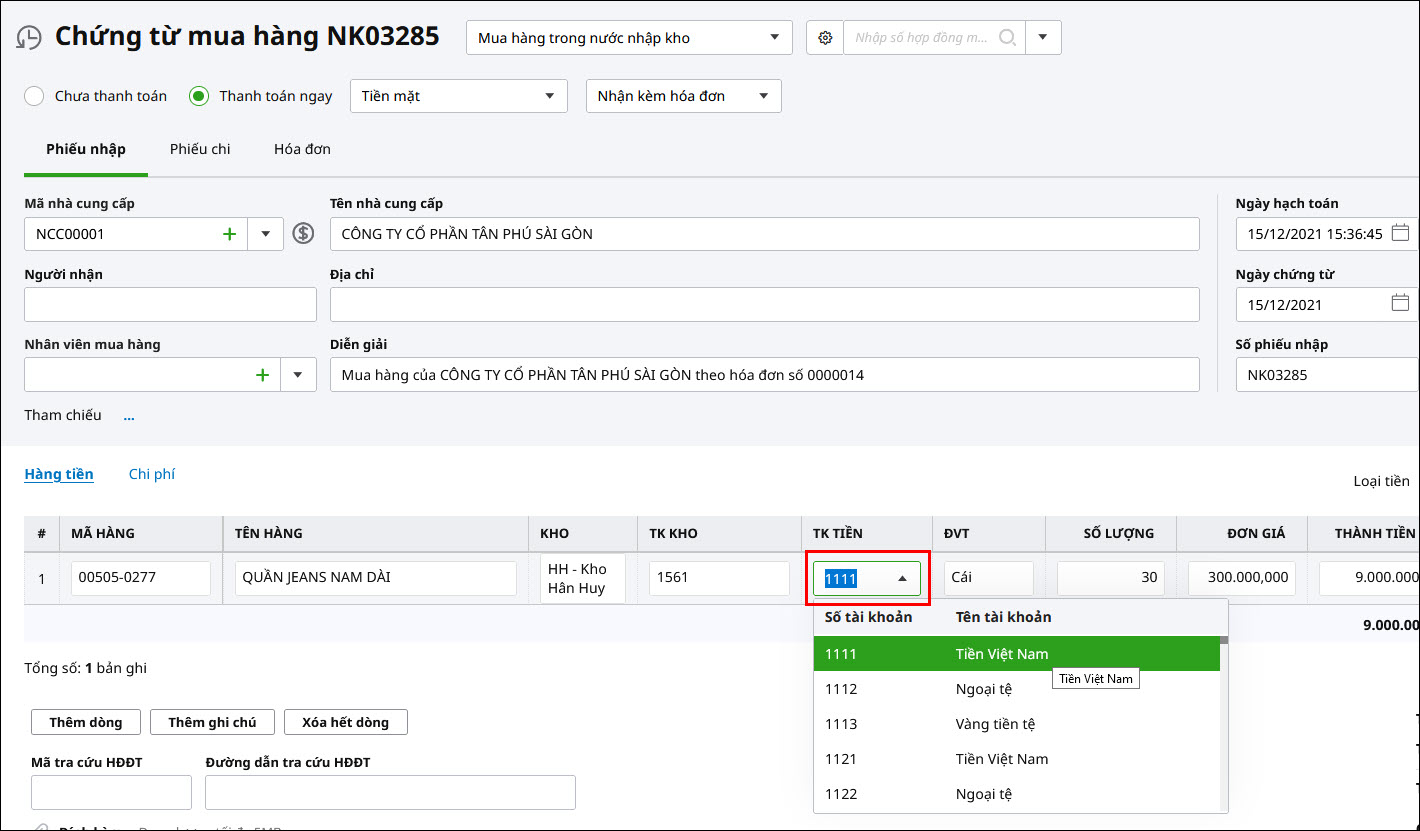Click the history clock icon beside title
Screen dimensions: 1420x831
click(x=29, y=38)
